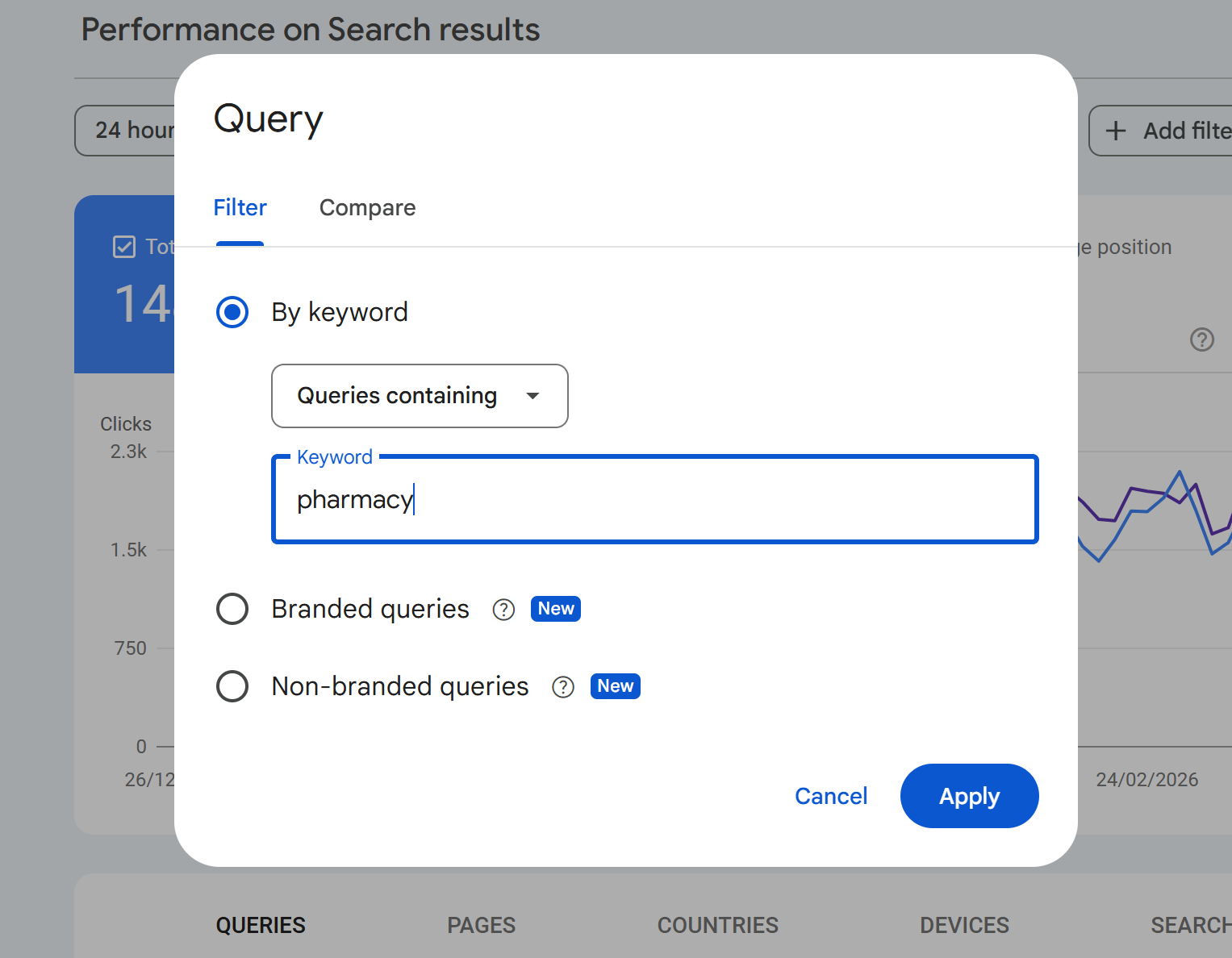Click the New badge beside Non-branded queries
Viewport: 1232px width, 958px height.
click(x=615, y=686)
